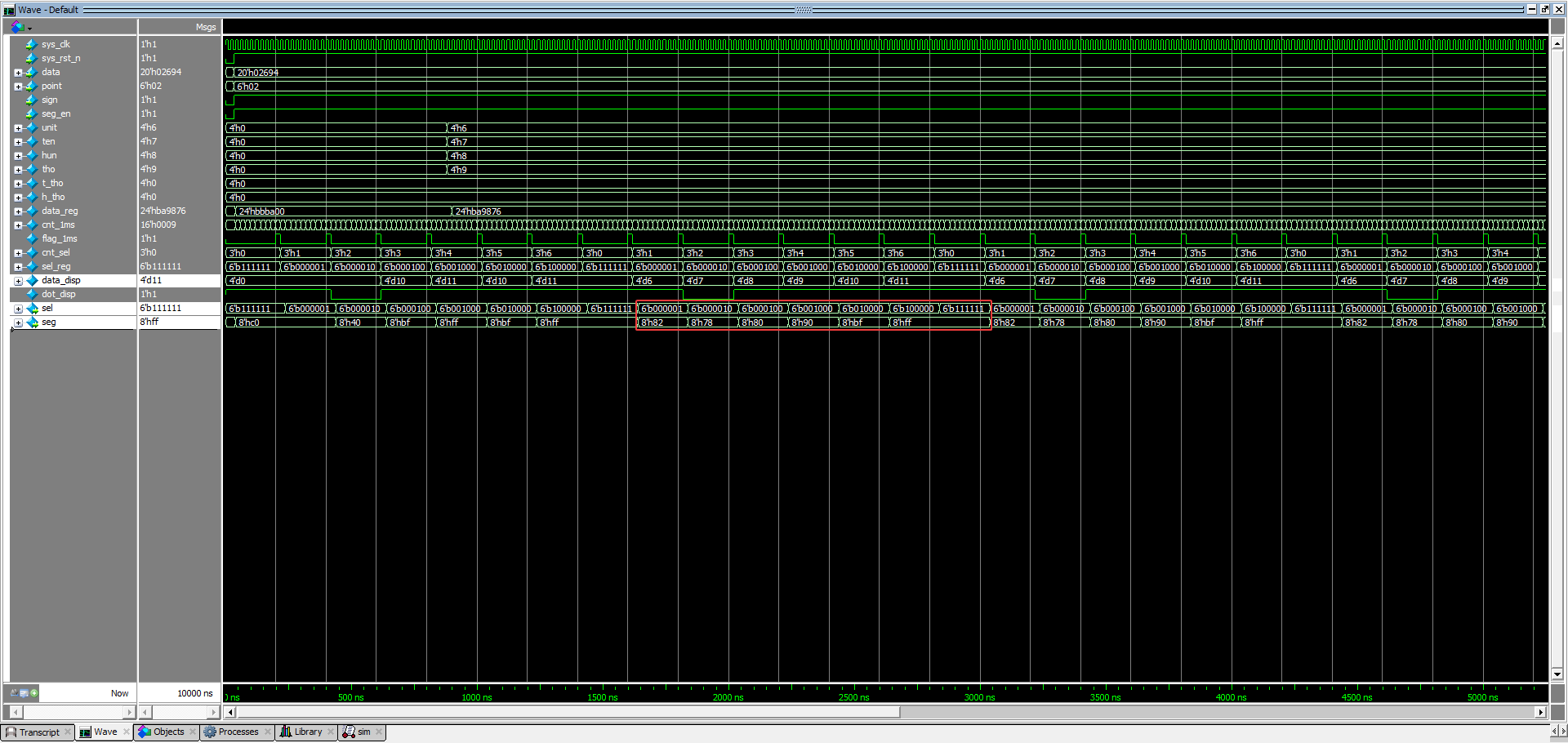
Task: Click the data_reg signal diamond icon
Action: [x=32, y=211]
